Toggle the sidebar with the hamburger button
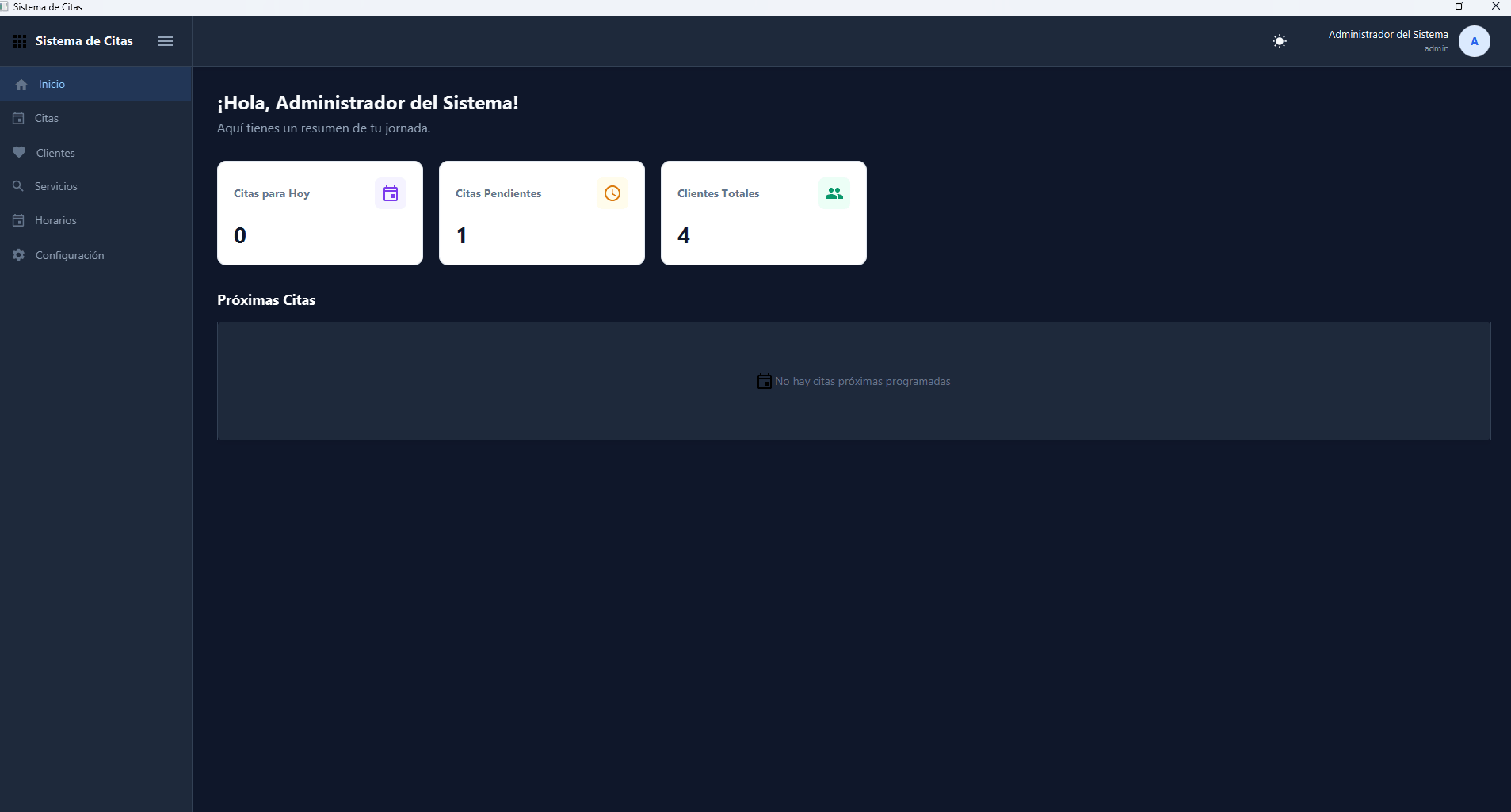Screen dimensions: 1511x812 [x=166, y=40]
